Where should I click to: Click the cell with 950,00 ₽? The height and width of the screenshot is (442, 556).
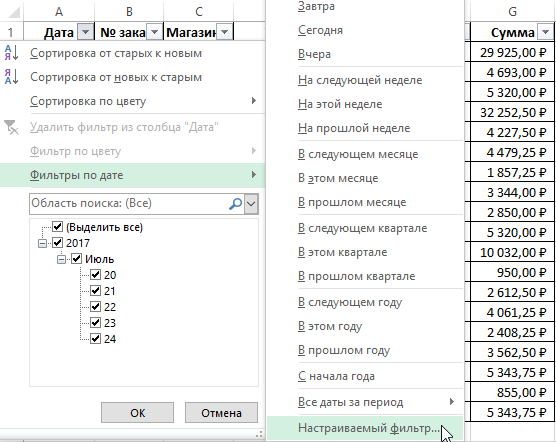(512, 272)
